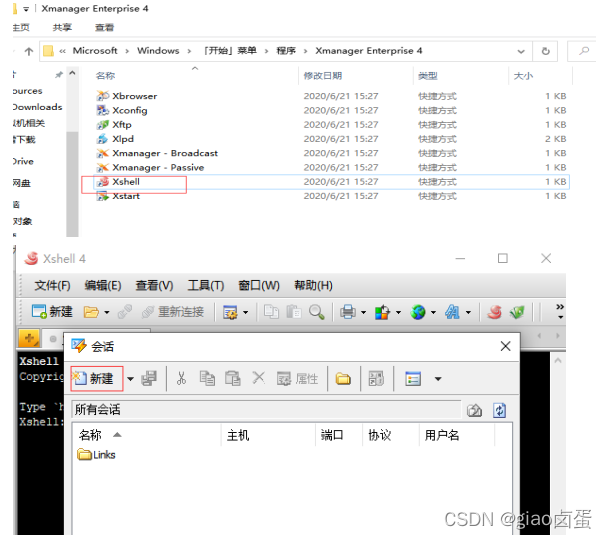Click the font icon in Xshell toolbar
Screen dimensions: 607x539
pos(452,312)
